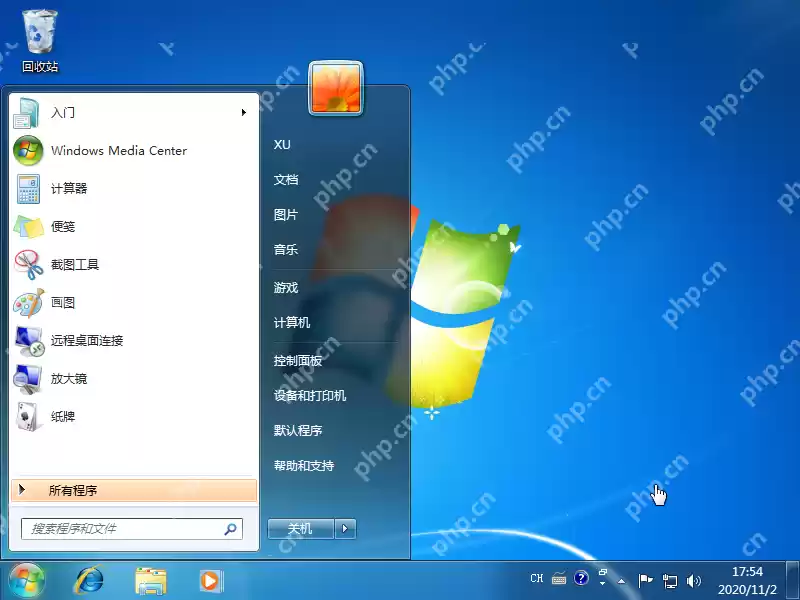Screen dimensions: 800x600
Task: Open the volume control in system tray
Action: click(x=694, y=578)
